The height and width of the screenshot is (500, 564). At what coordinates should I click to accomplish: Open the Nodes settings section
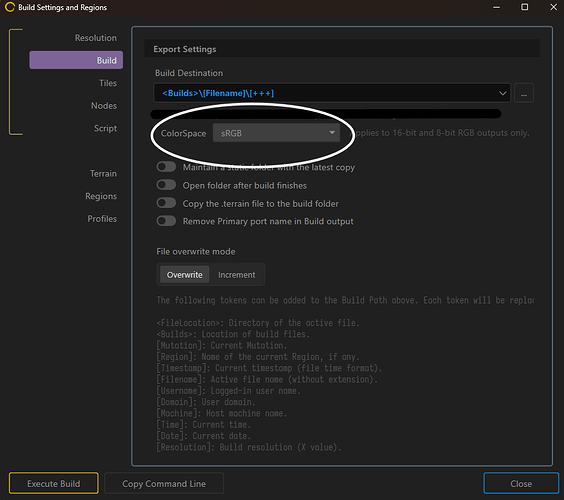pyautogui.click(x=104, y=106)
